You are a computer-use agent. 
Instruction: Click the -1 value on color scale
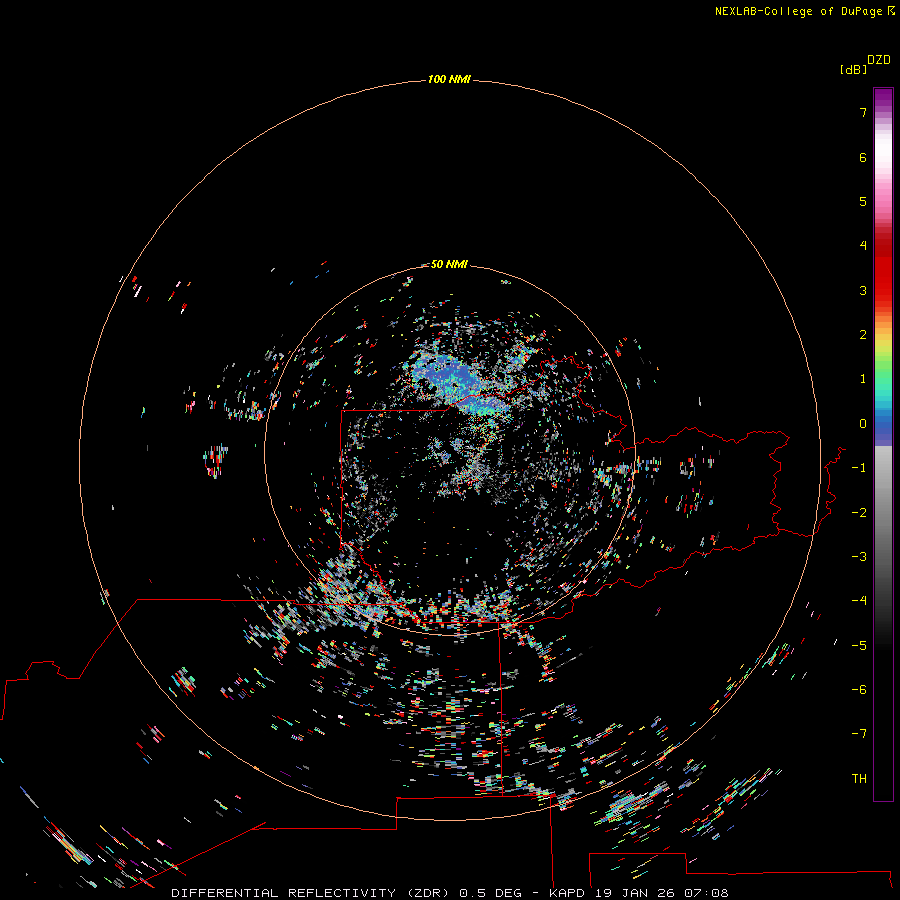(x=859, y=468)
